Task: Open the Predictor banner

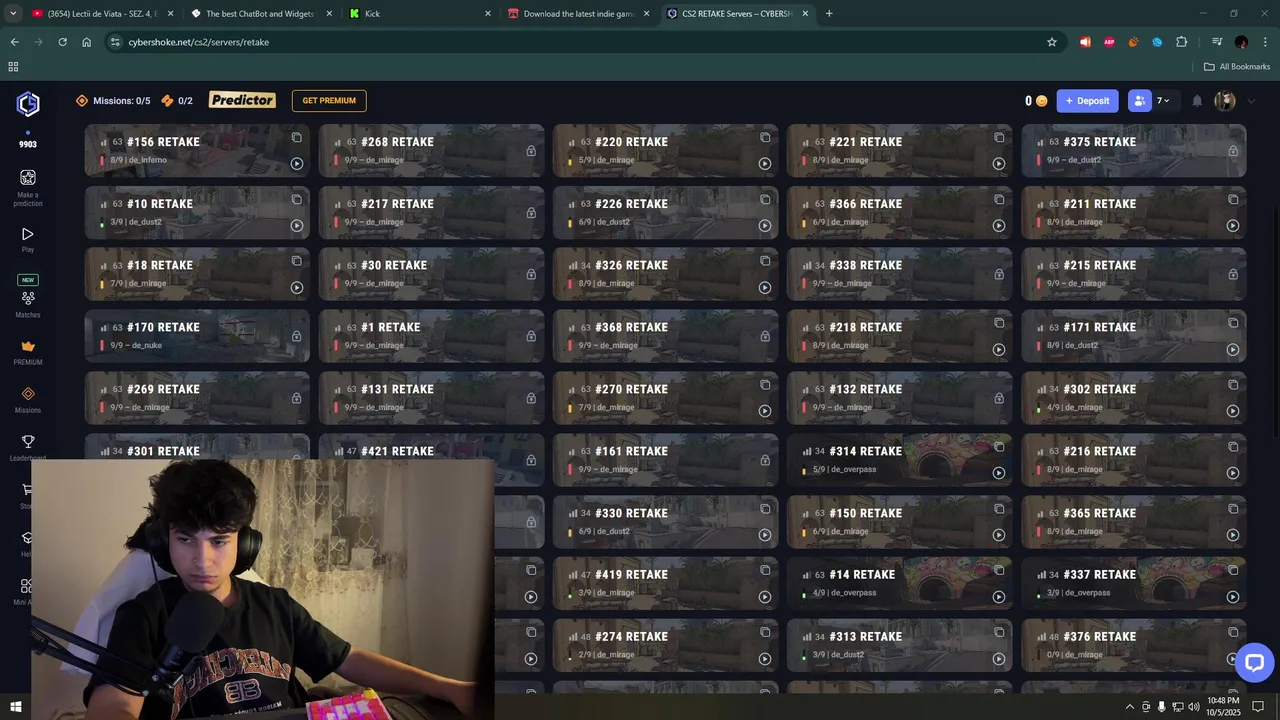Action: [x=242, y=100]
